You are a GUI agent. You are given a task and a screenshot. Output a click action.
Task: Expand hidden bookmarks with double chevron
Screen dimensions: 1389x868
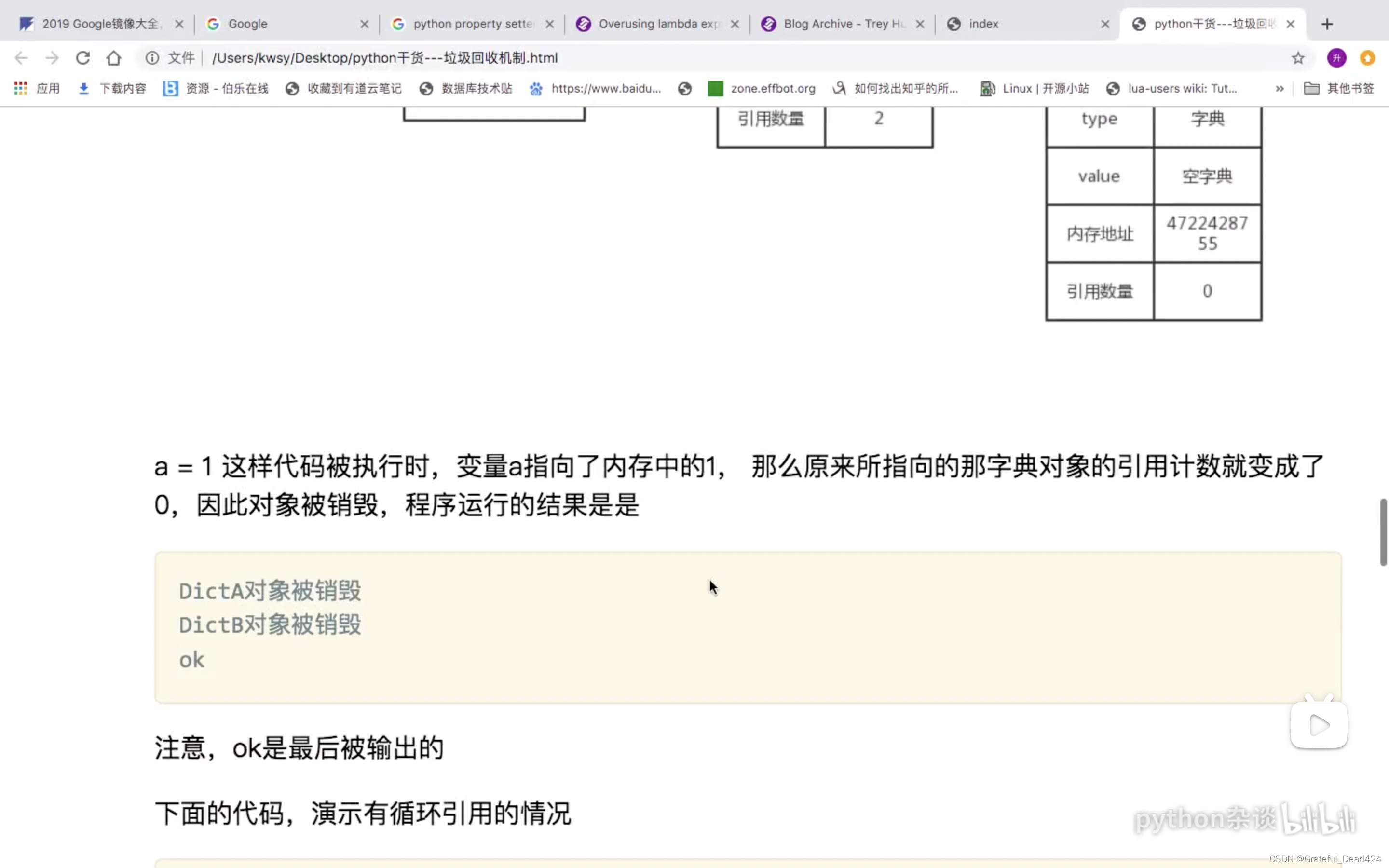click(1280, 88)
